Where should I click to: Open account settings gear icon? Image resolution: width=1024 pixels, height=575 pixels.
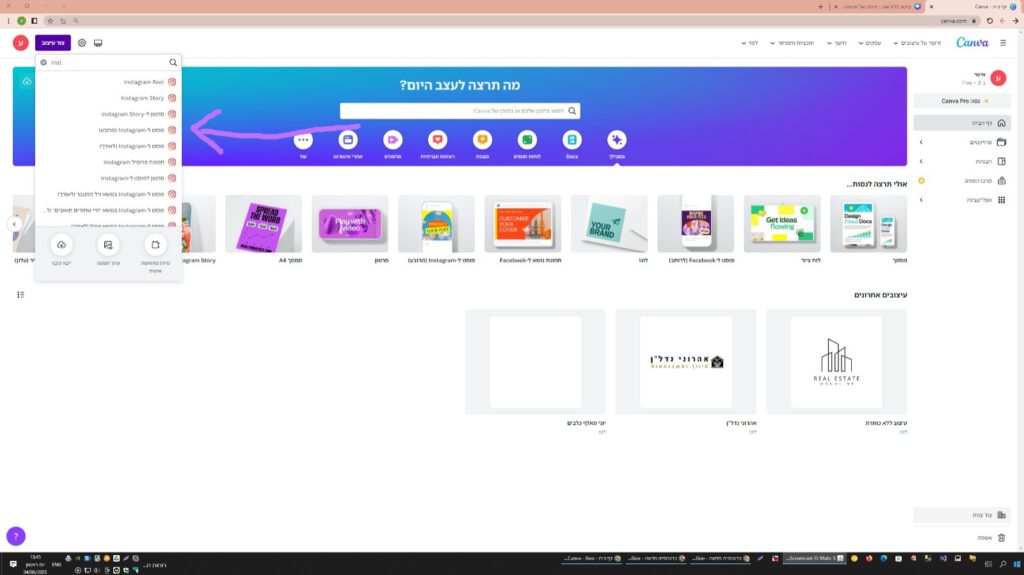click(x=82, y=43)
